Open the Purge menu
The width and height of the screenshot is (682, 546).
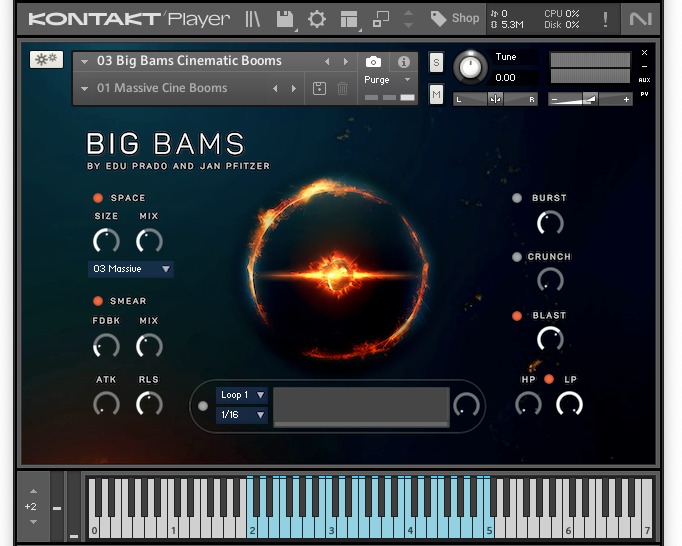pos(388,80)
